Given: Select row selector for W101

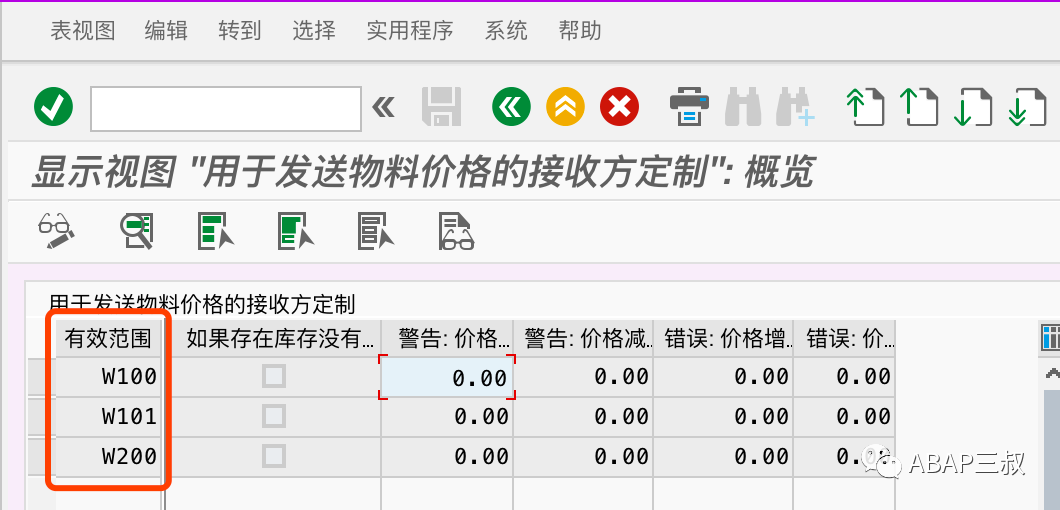Looking at the screenshot, I should coord(41,417).
